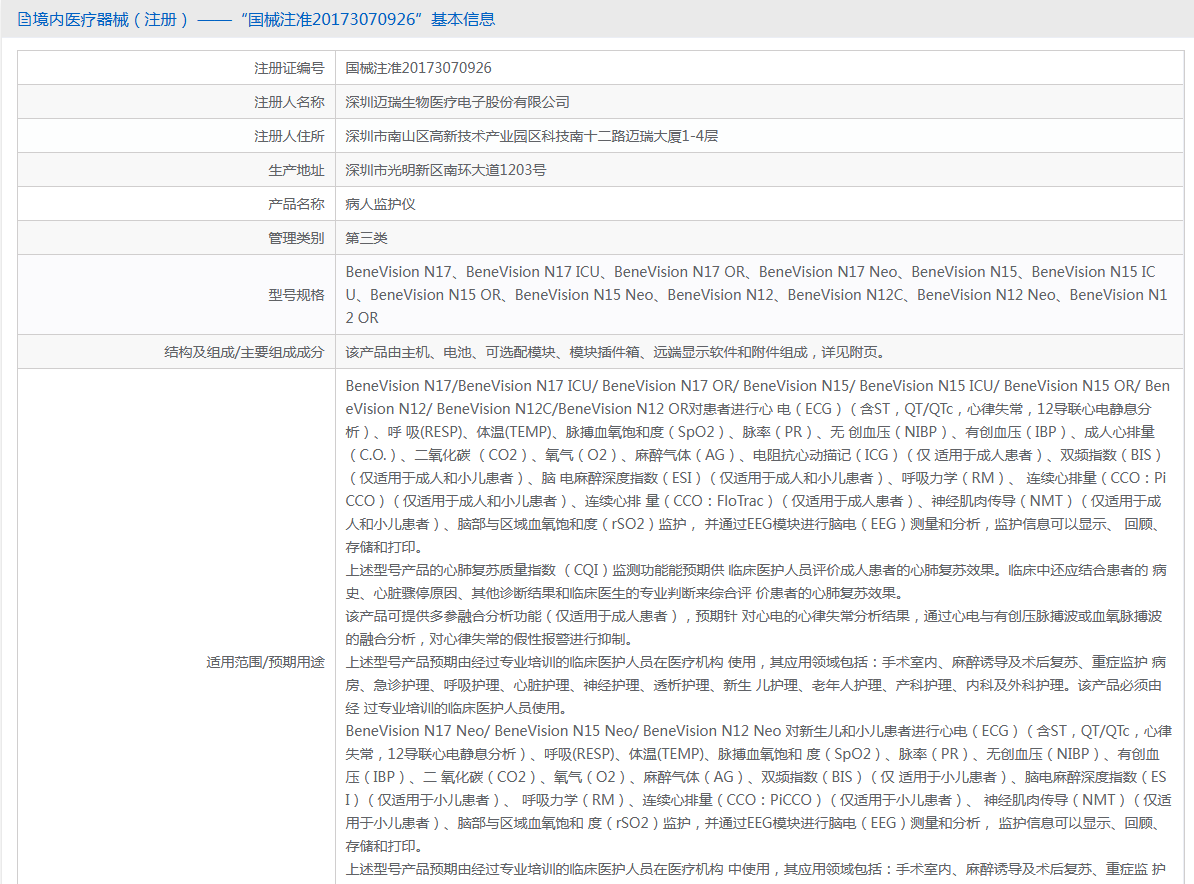Click the 产品名称 label
Viewport: 1194px width, 884px height.
click(x=295, y=204)
